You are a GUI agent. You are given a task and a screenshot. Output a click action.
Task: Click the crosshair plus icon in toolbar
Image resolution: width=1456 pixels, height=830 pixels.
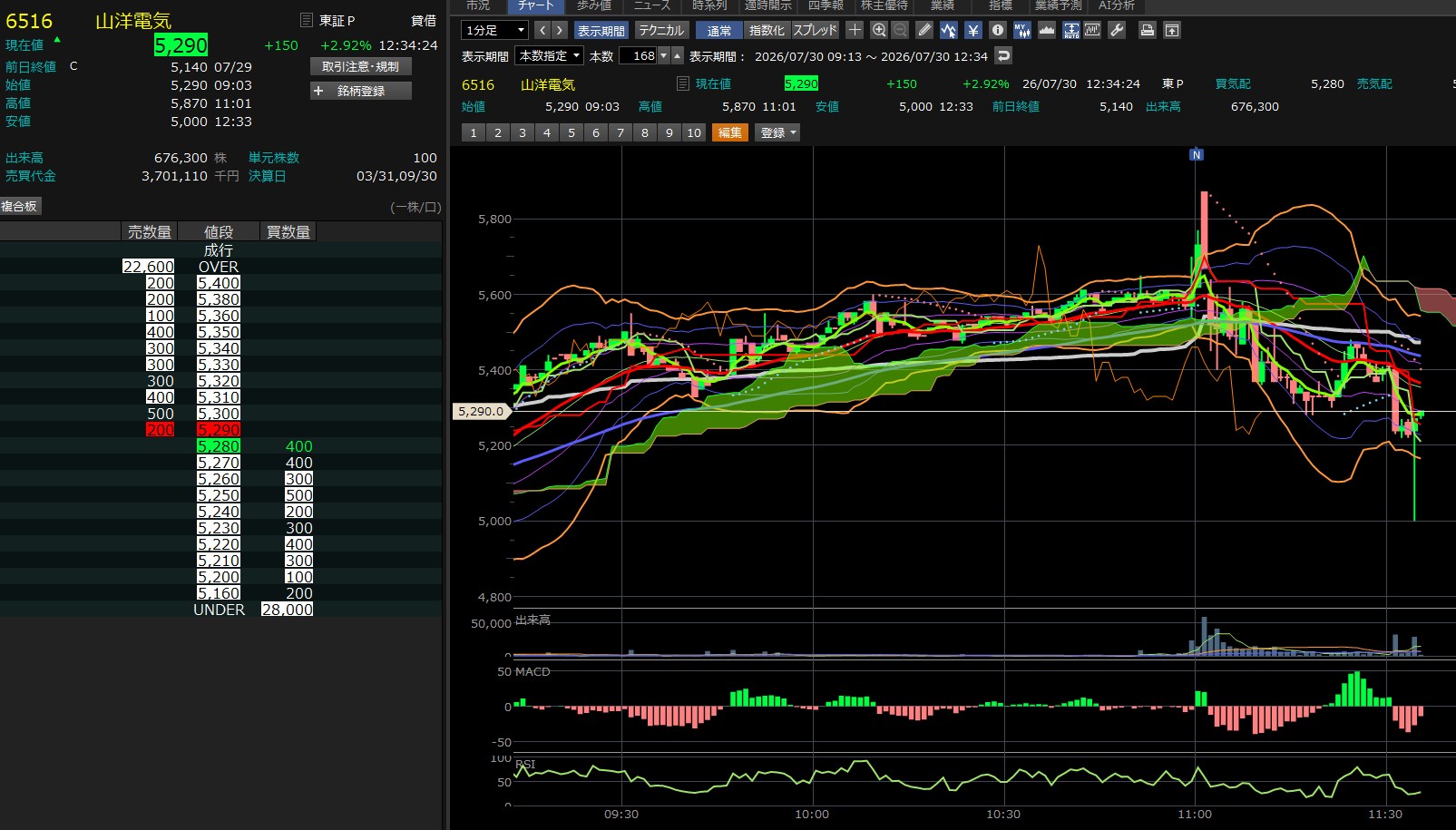(855, 30)
